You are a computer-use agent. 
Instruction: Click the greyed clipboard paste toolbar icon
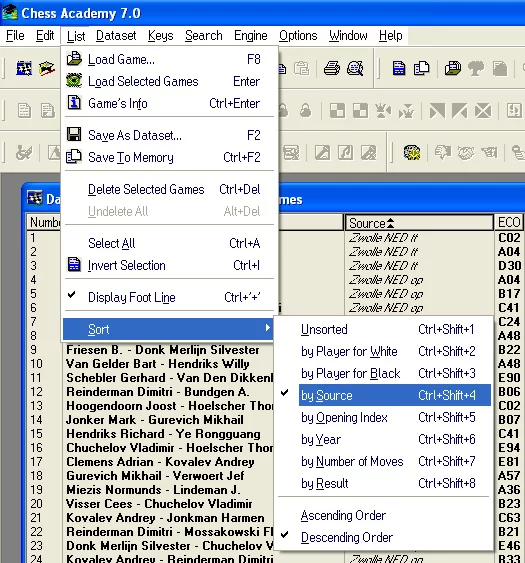(x=301, y=68)
